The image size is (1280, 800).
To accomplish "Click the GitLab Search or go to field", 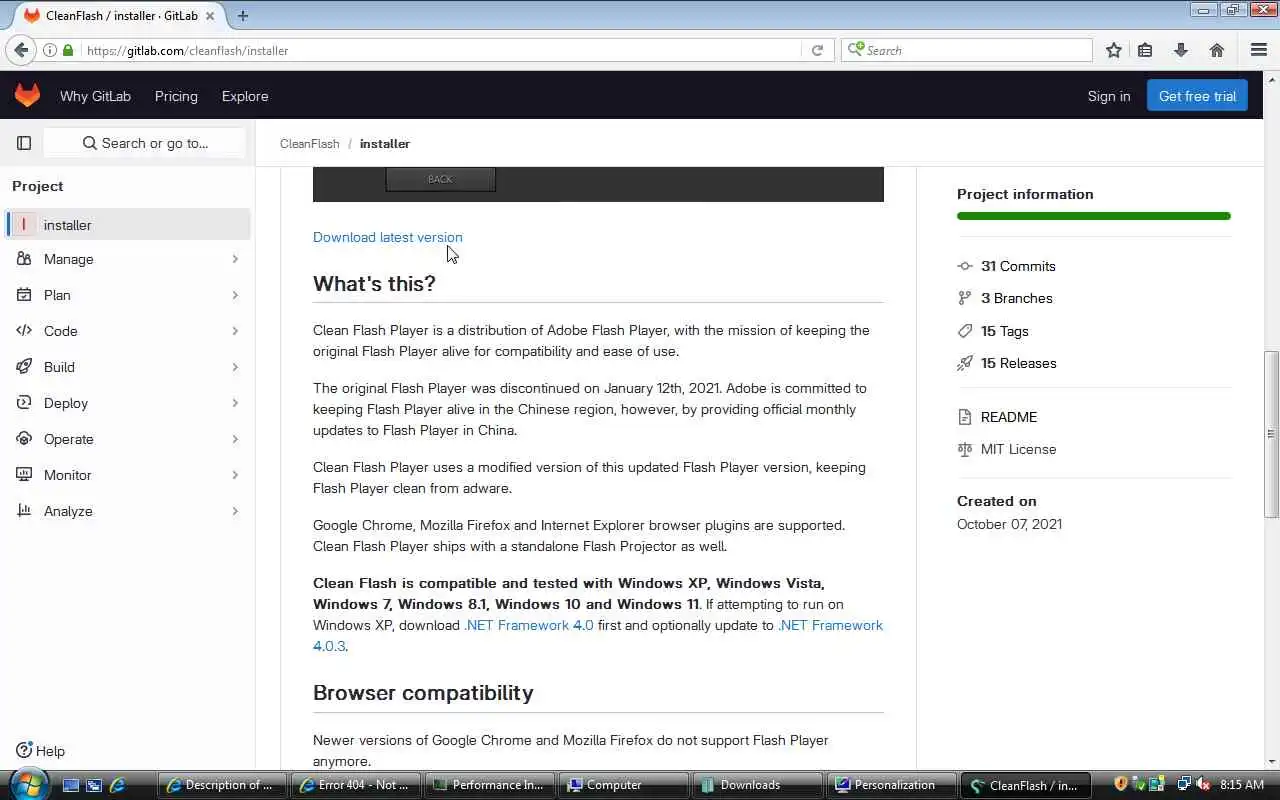I will [x=145, y=143].
